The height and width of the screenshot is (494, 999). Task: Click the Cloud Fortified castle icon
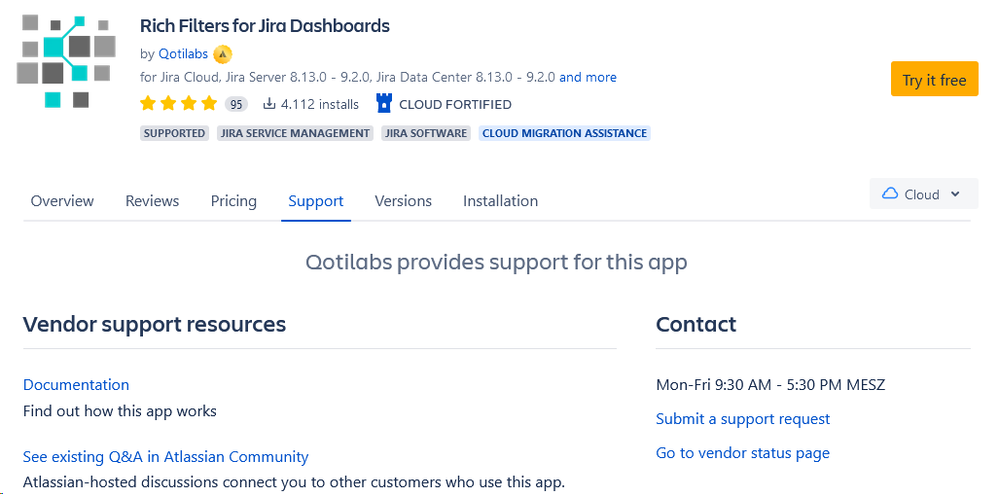click(384, 103)
